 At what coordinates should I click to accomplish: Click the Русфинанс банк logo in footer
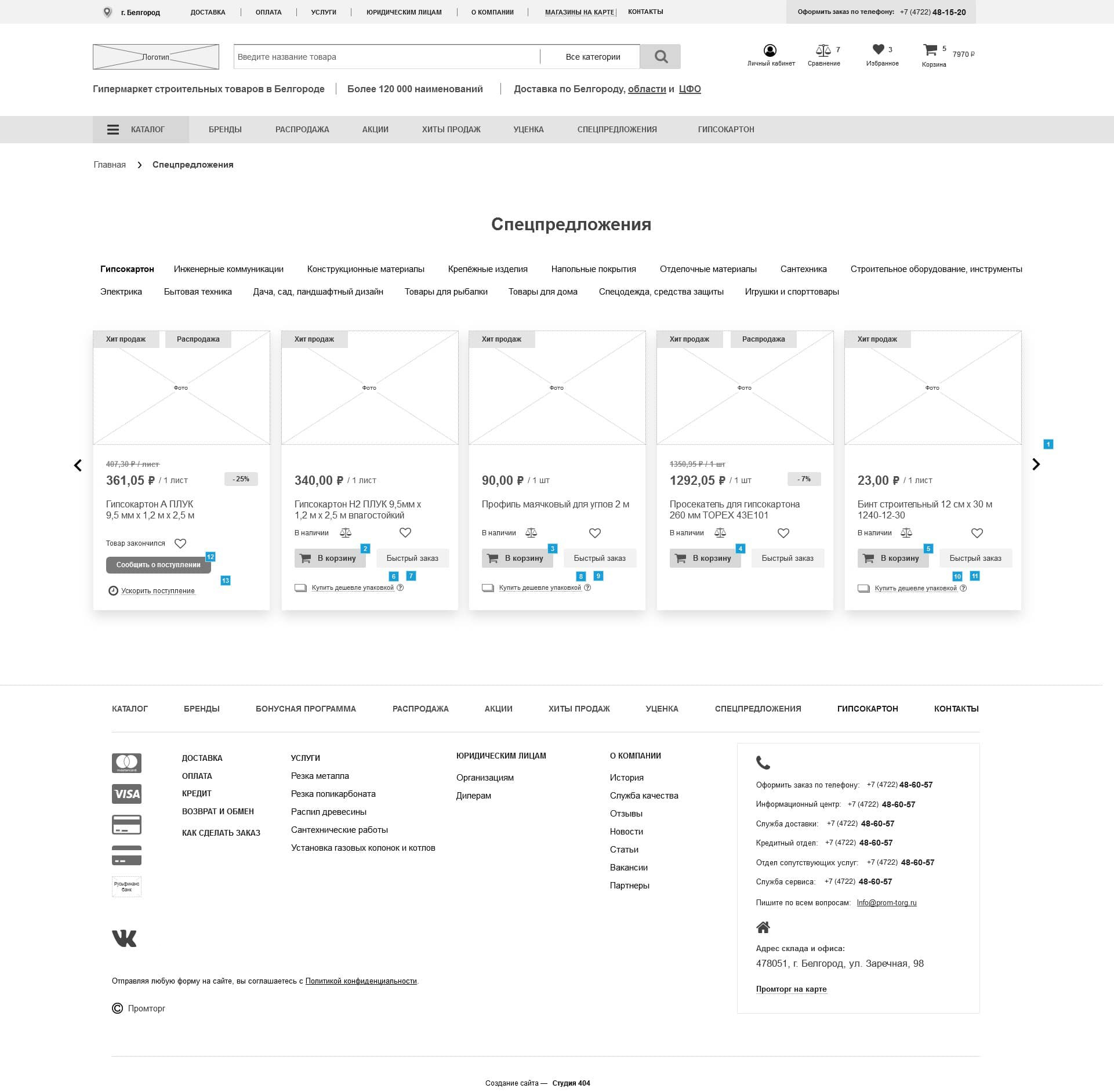[126, 886]
